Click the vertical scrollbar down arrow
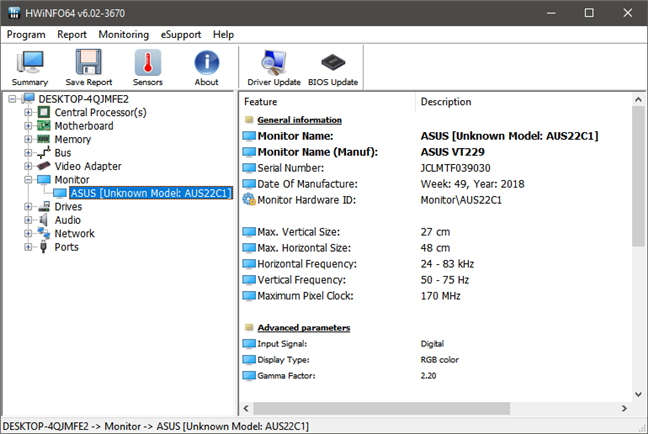Viewport: 648px width, 434px height. [x=638, y=394]
